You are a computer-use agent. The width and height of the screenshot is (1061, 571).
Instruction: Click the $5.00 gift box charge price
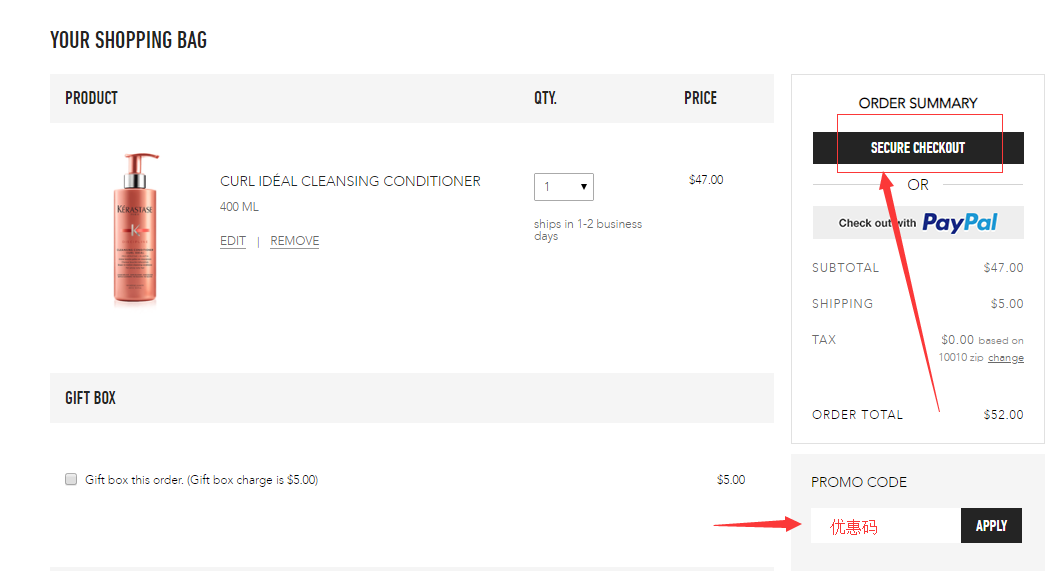click(x=731, y=480)
